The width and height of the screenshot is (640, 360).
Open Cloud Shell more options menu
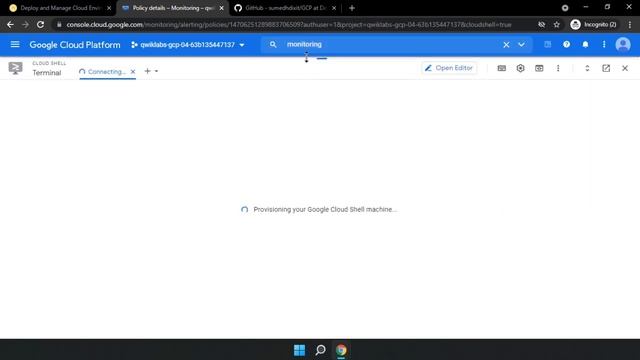[558, 68]
